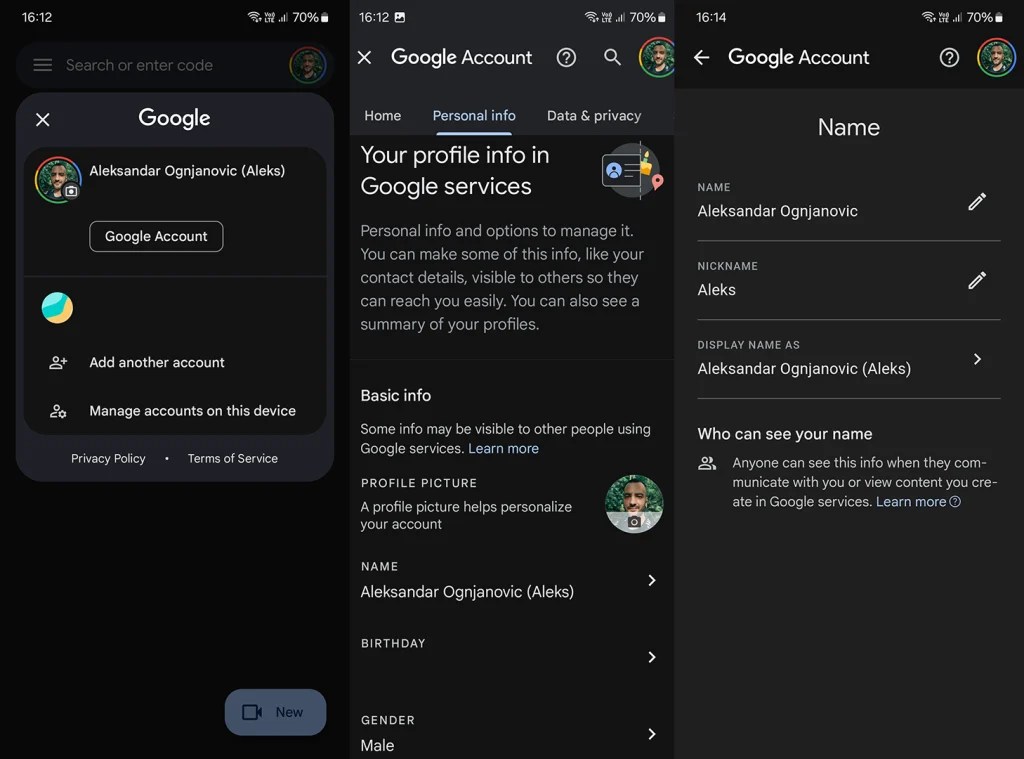Edit your name with the pencil icon
This screenshot has height=759, width=1024.
click(977, 203)
